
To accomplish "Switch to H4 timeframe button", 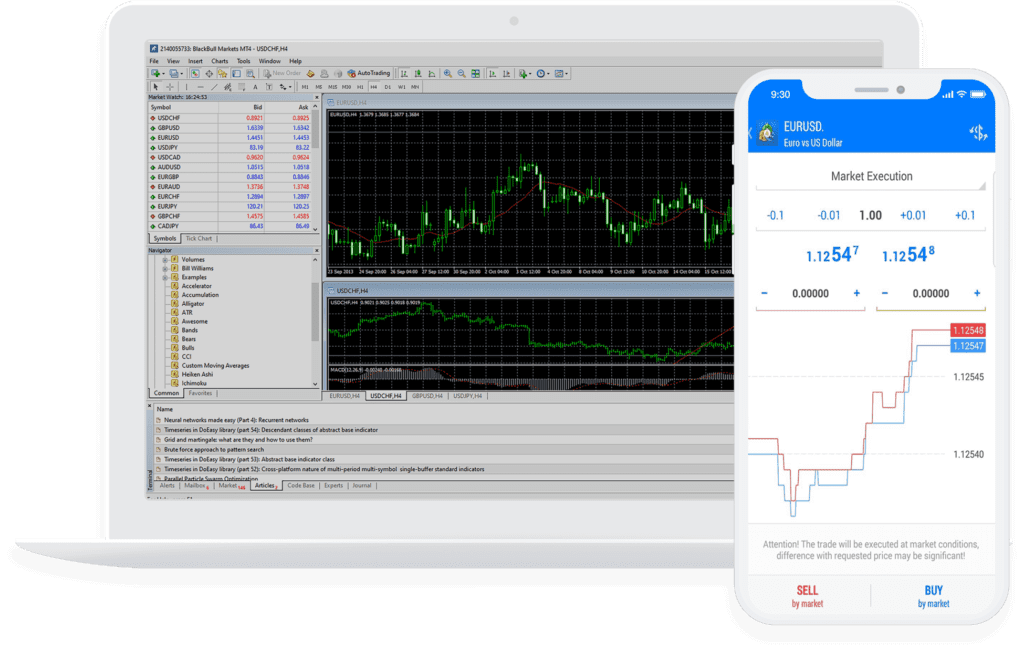I will (x=373, y=87).
